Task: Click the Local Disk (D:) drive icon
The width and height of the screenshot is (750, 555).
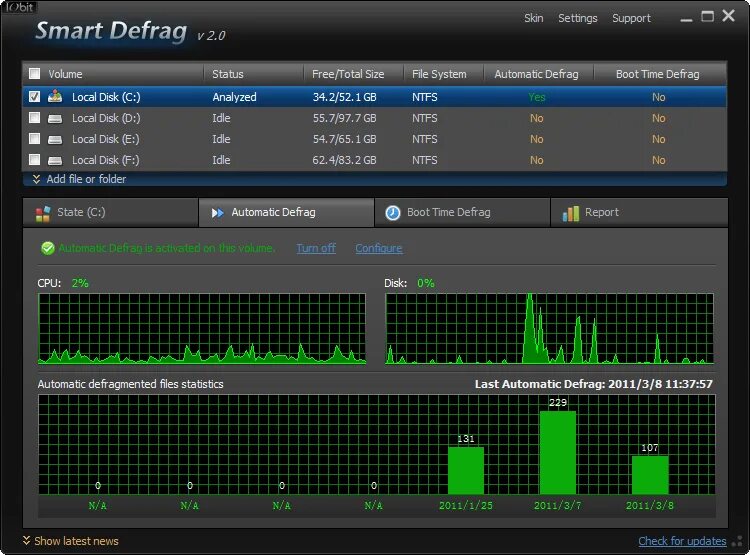Action: click(x=55, y=118)
